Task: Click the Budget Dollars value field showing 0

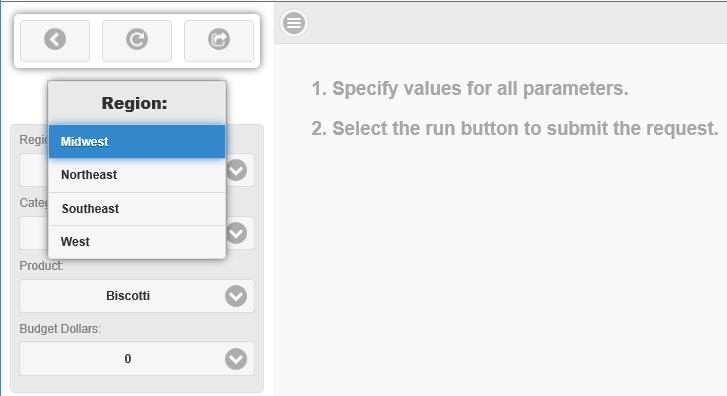Action: (x=137, y=359)
